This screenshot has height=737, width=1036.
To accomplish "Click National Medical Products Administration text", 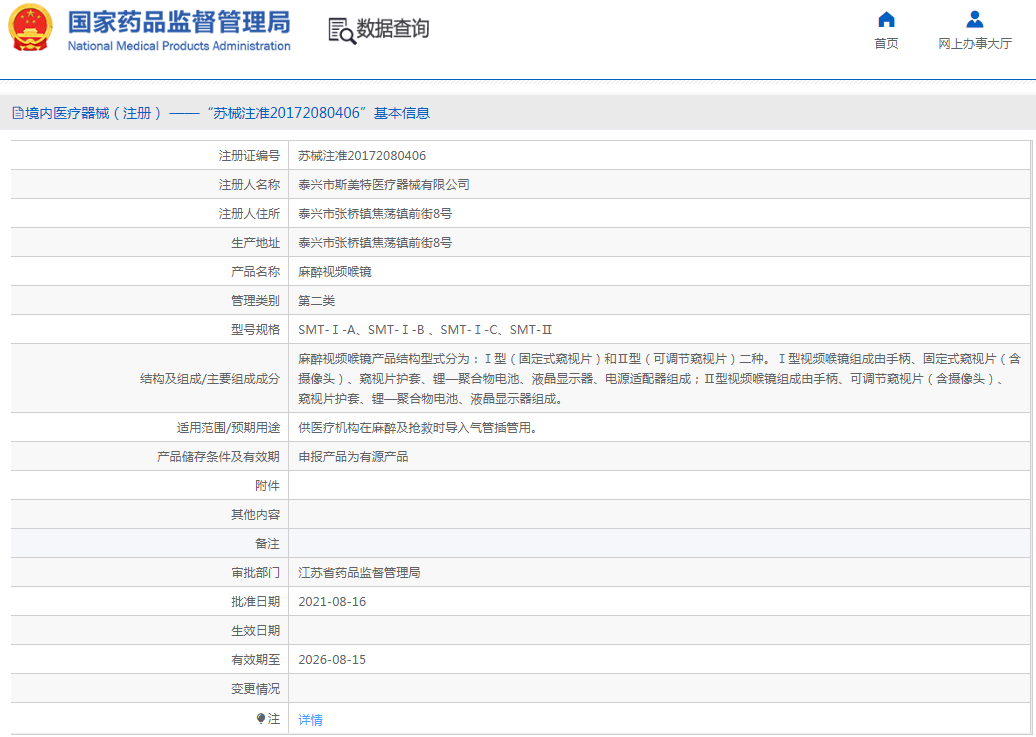I will tap(179, 46).
